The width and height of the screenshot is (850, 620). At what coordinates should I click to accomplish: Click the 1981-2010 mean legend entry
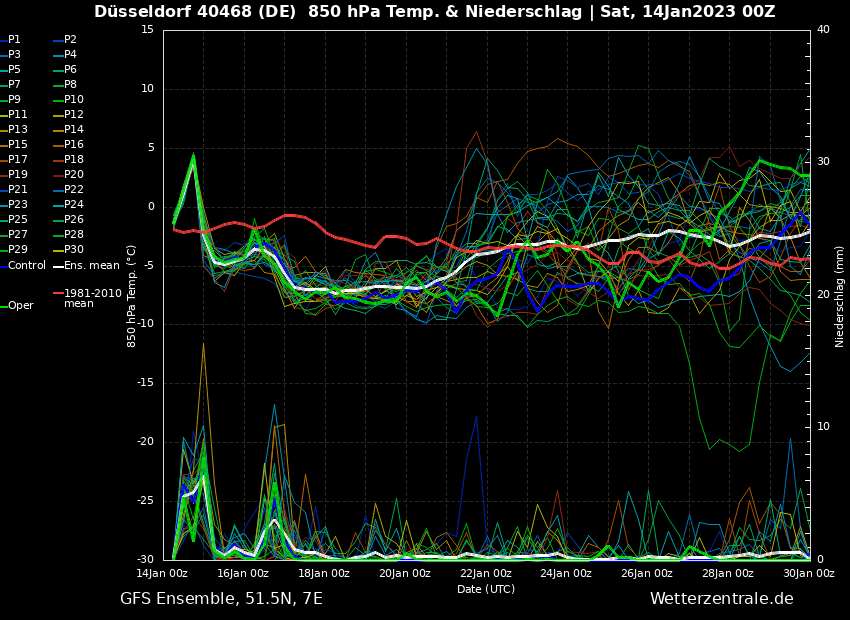(x=92, y=298)
